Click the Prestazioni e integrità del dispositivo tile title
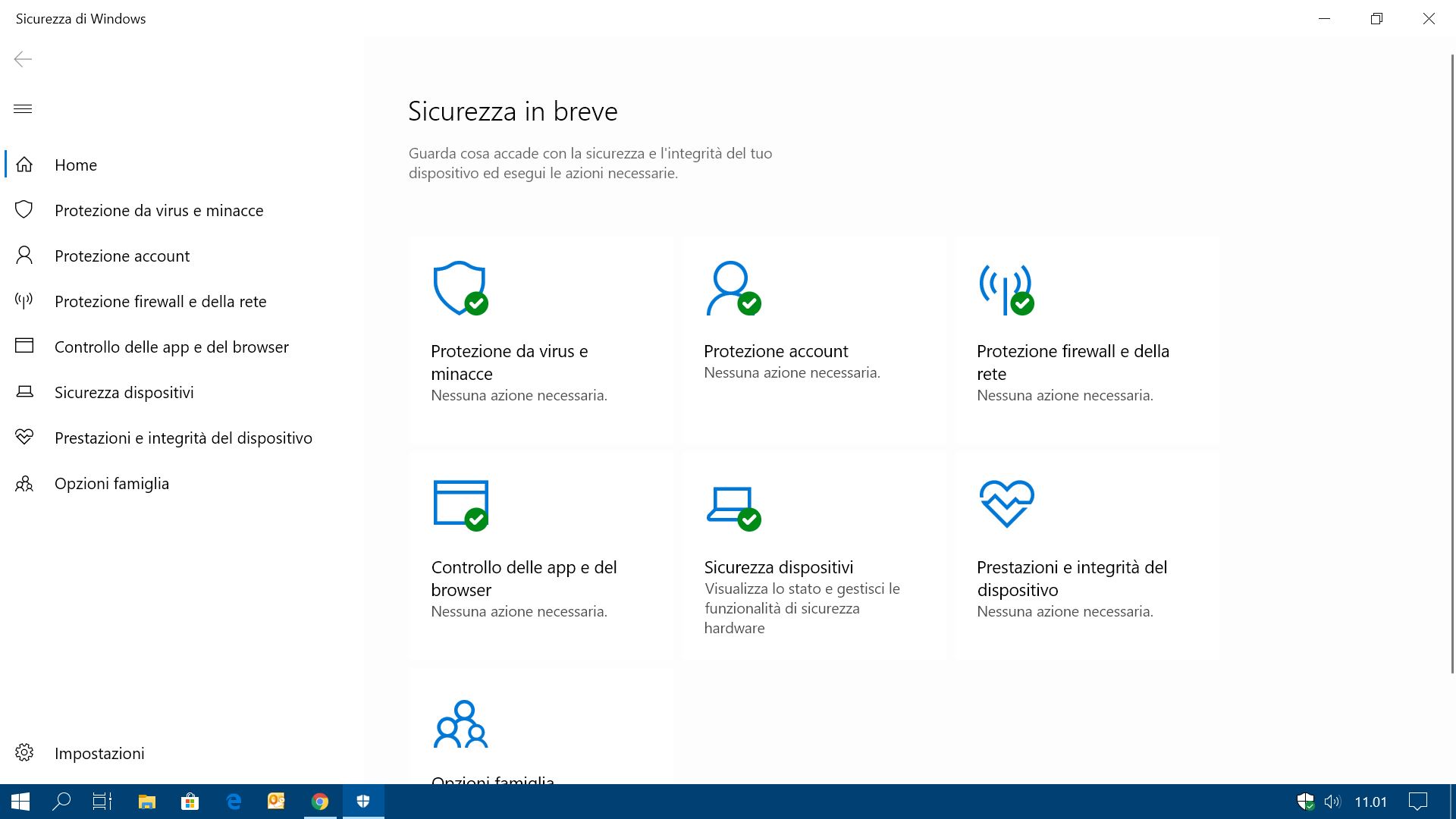Viewport: 1456px width, 819px height. 1072,579
